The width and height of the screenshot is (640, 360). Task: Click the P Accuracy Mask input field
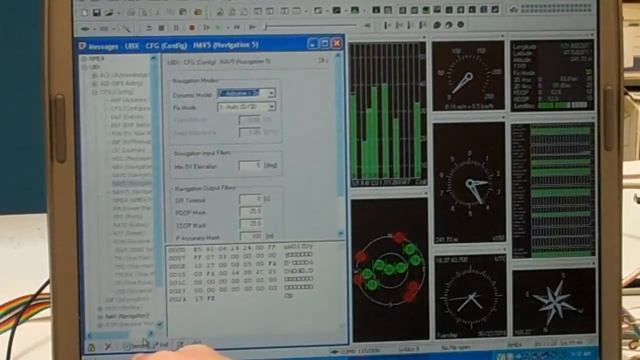(251, 236)
